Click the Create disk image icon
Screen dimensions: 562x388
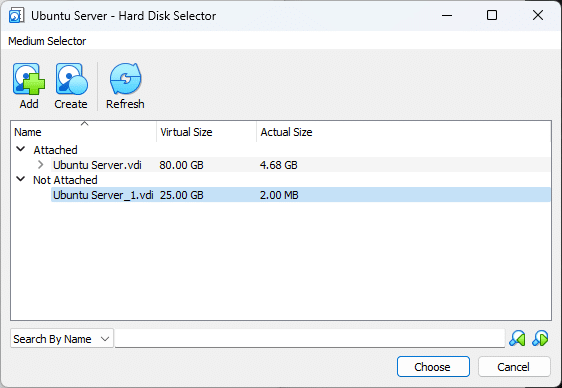click(71, 79)
